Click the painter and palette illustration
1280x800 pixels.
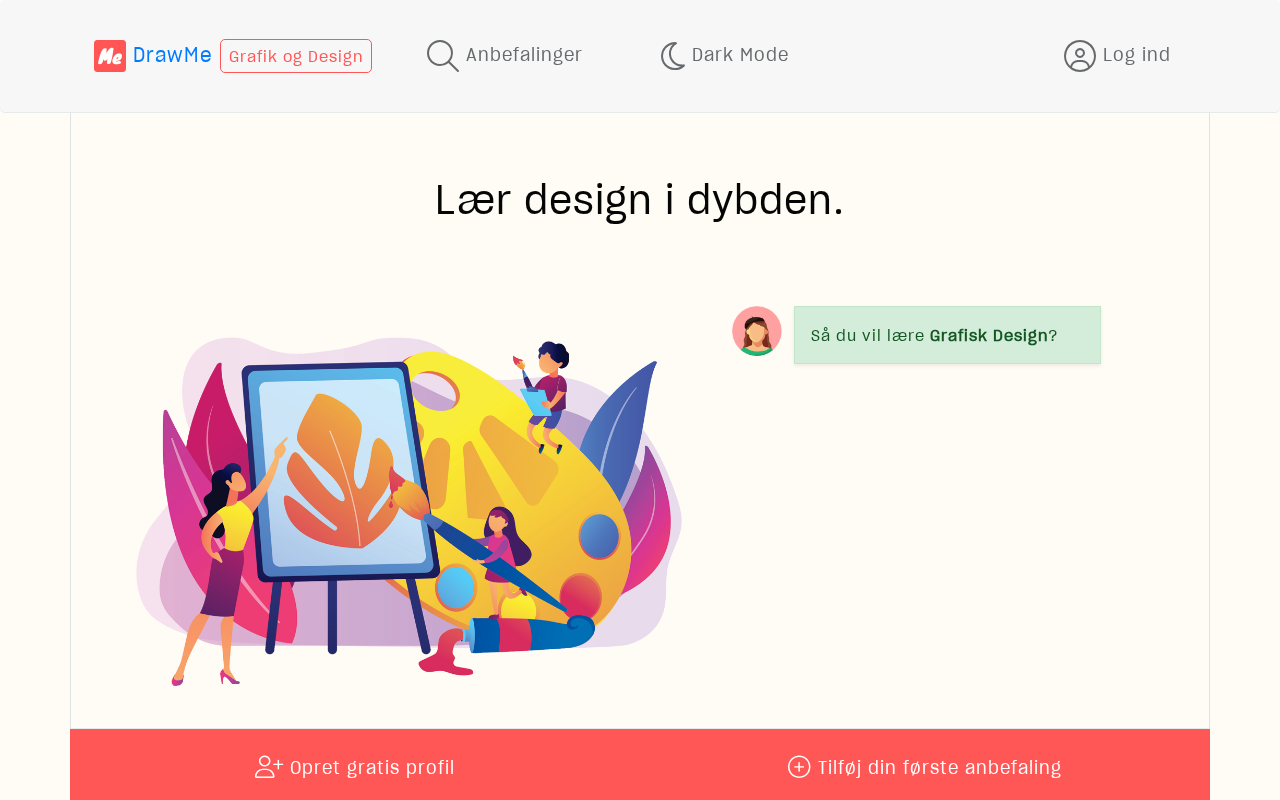(409, 513)
